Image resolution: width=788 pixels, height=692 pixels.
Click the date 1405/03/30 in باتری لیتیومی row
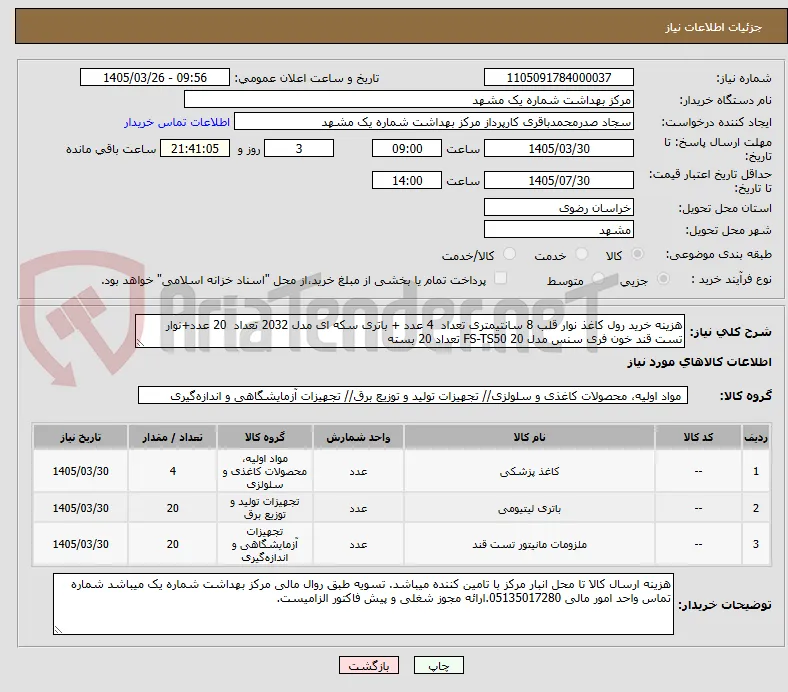tap(80, 508)
